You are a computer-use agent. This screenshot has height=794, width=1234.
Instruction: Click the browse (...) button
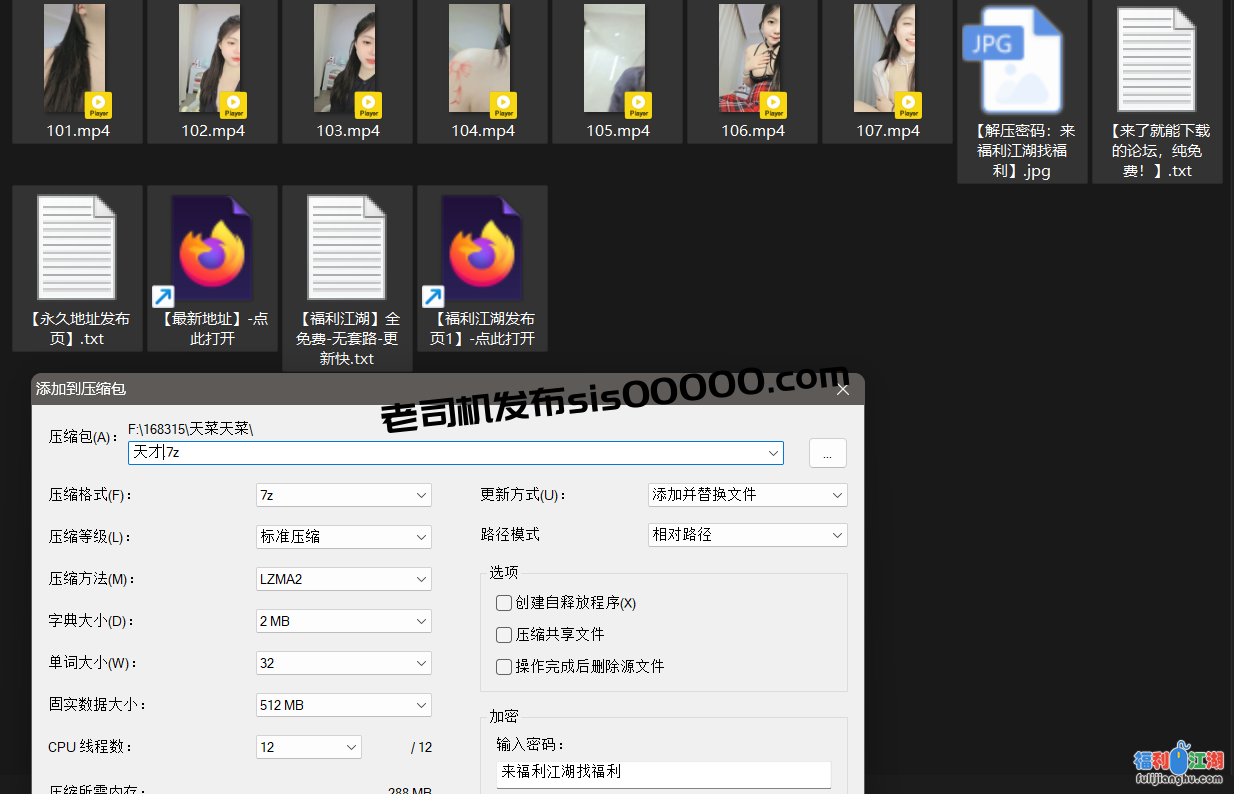click(x=827, y=452)
